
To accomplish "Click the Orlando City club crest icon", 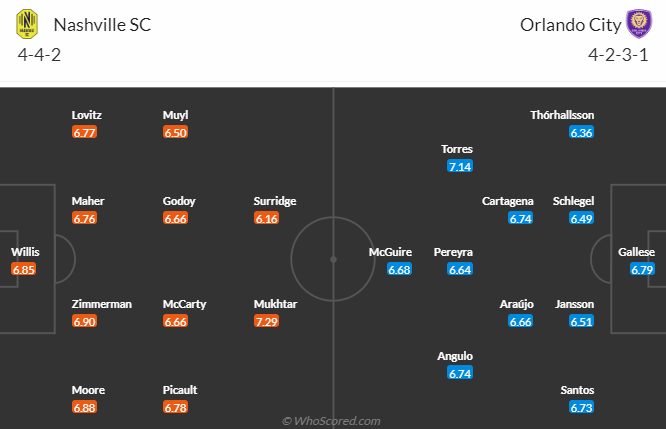I will click(x=637, y=24).
